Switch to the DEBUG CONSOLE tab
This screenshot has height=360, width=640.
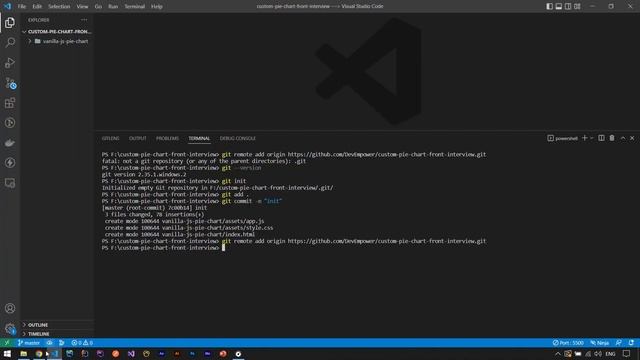point(238,138)
